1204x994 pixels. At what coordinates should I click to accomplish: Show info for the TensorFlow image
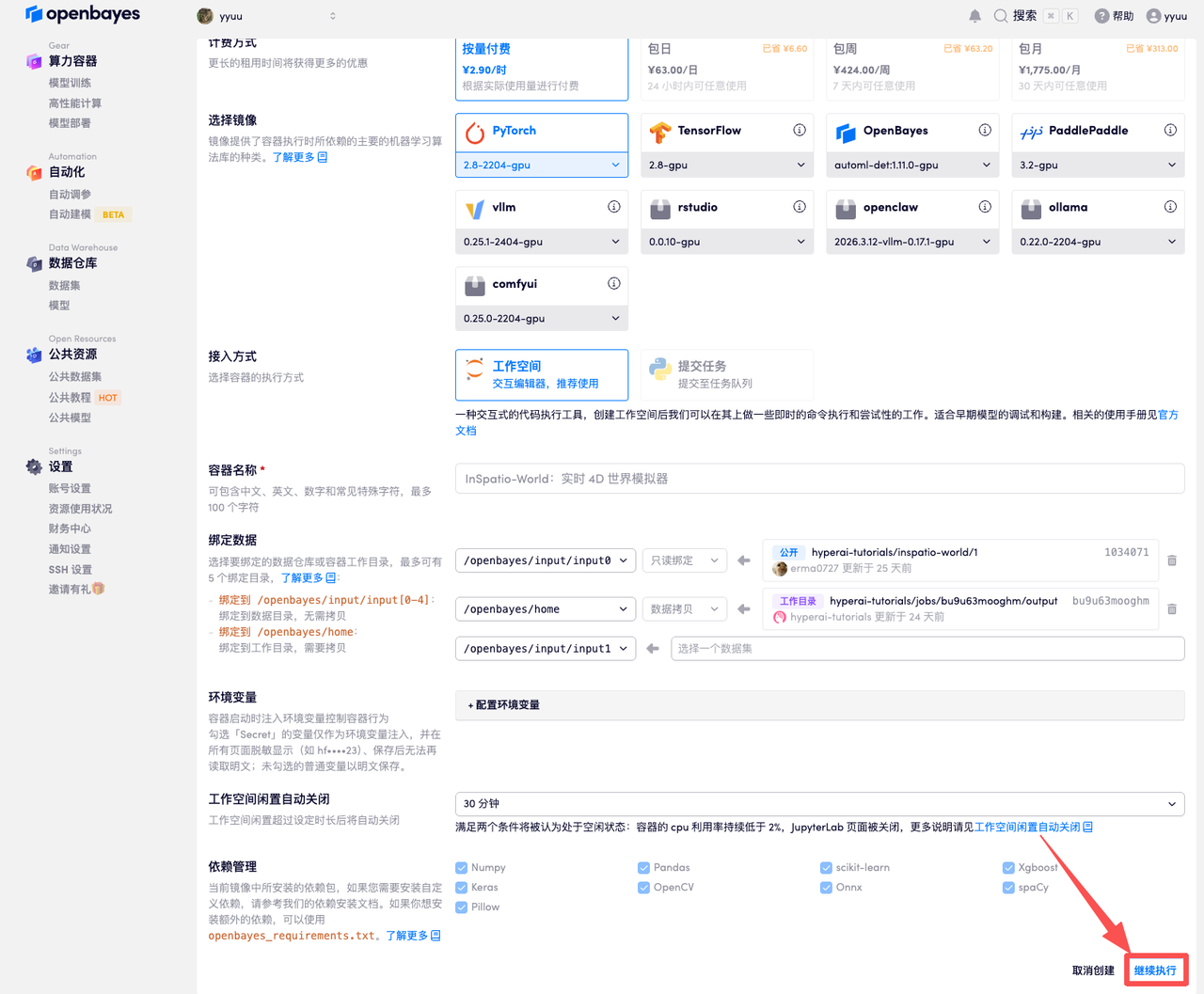(x=800, y=131)
